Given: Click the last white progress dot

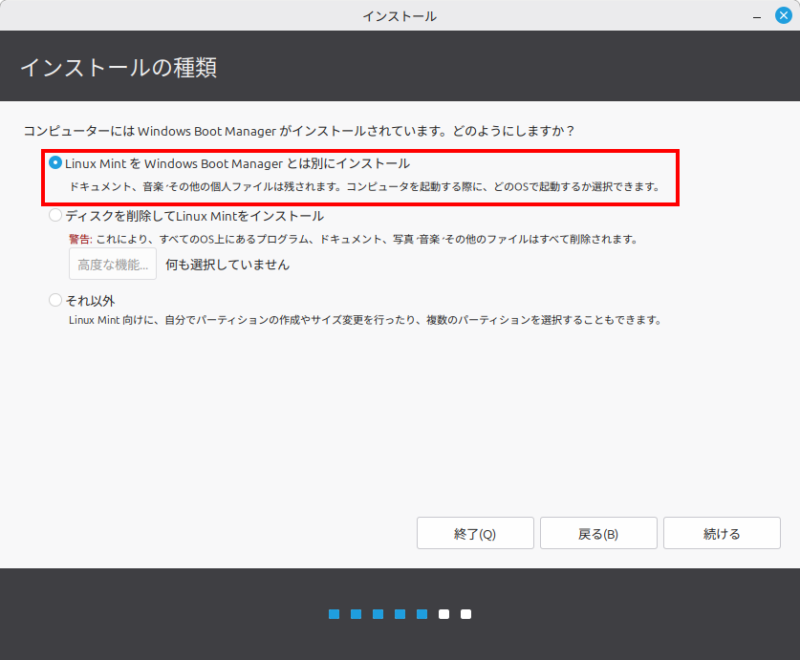Looking at the screenshot, I should point(466,614).
